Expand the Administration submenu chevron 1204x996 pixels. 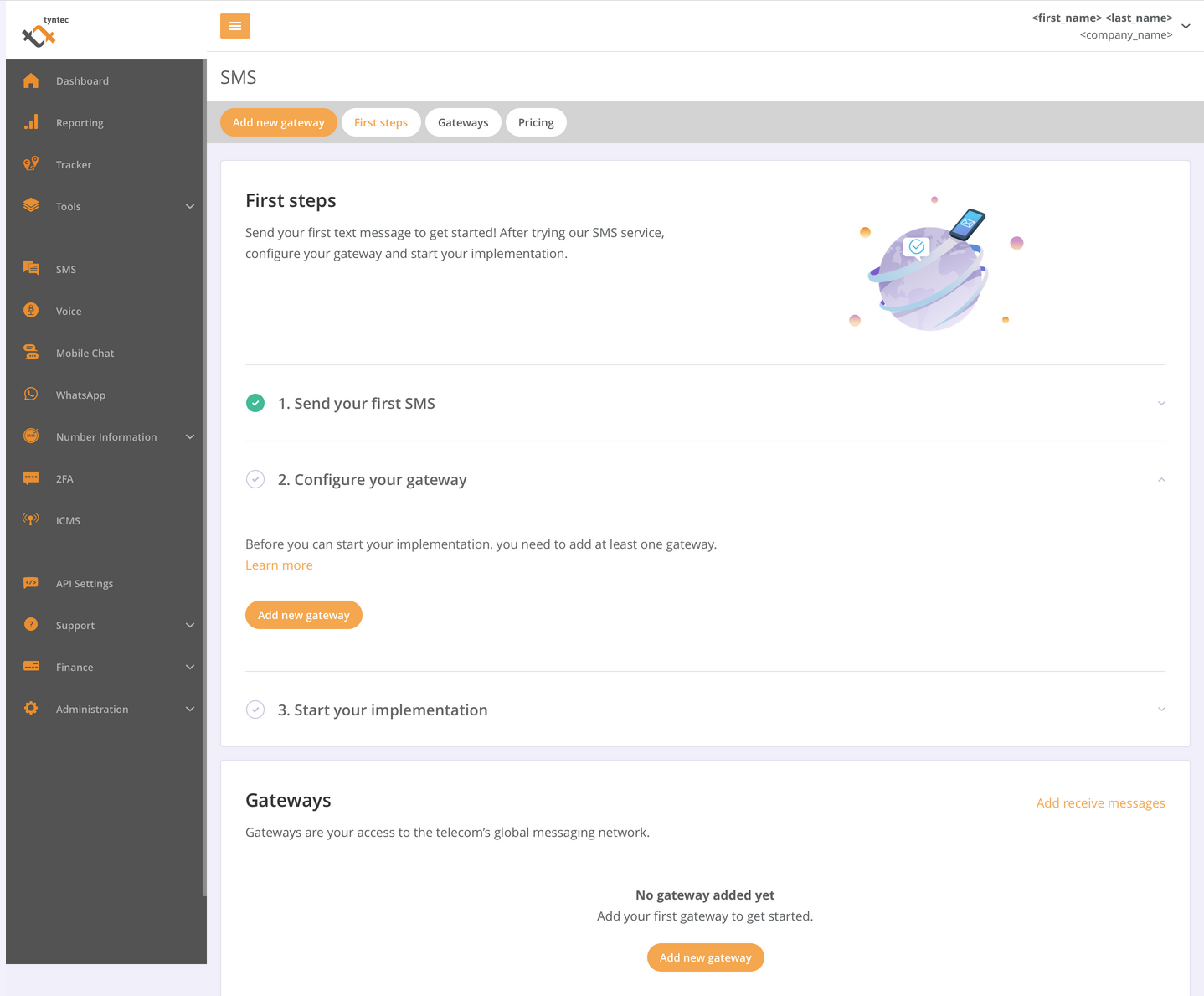pos(190,709)
